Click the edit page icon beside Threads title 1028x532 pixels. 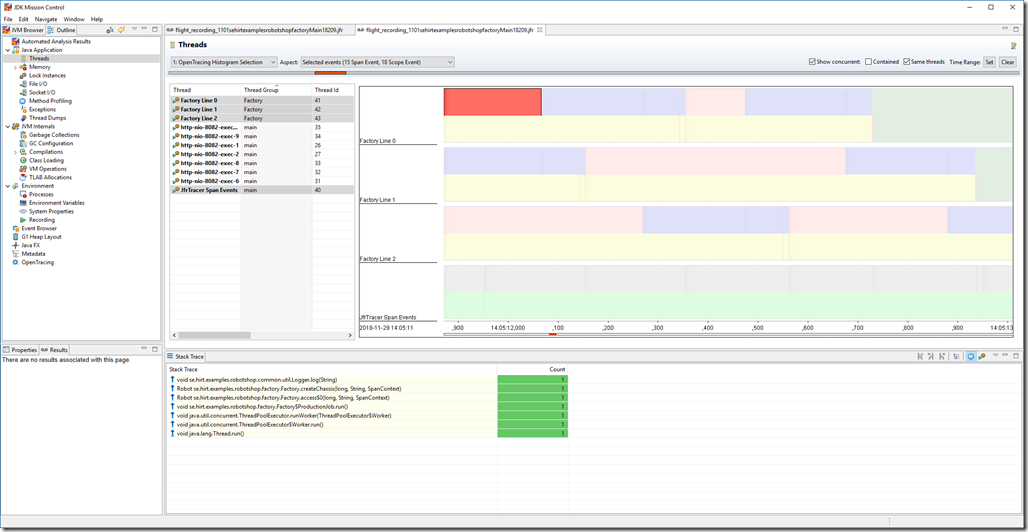coord(1014,45)
